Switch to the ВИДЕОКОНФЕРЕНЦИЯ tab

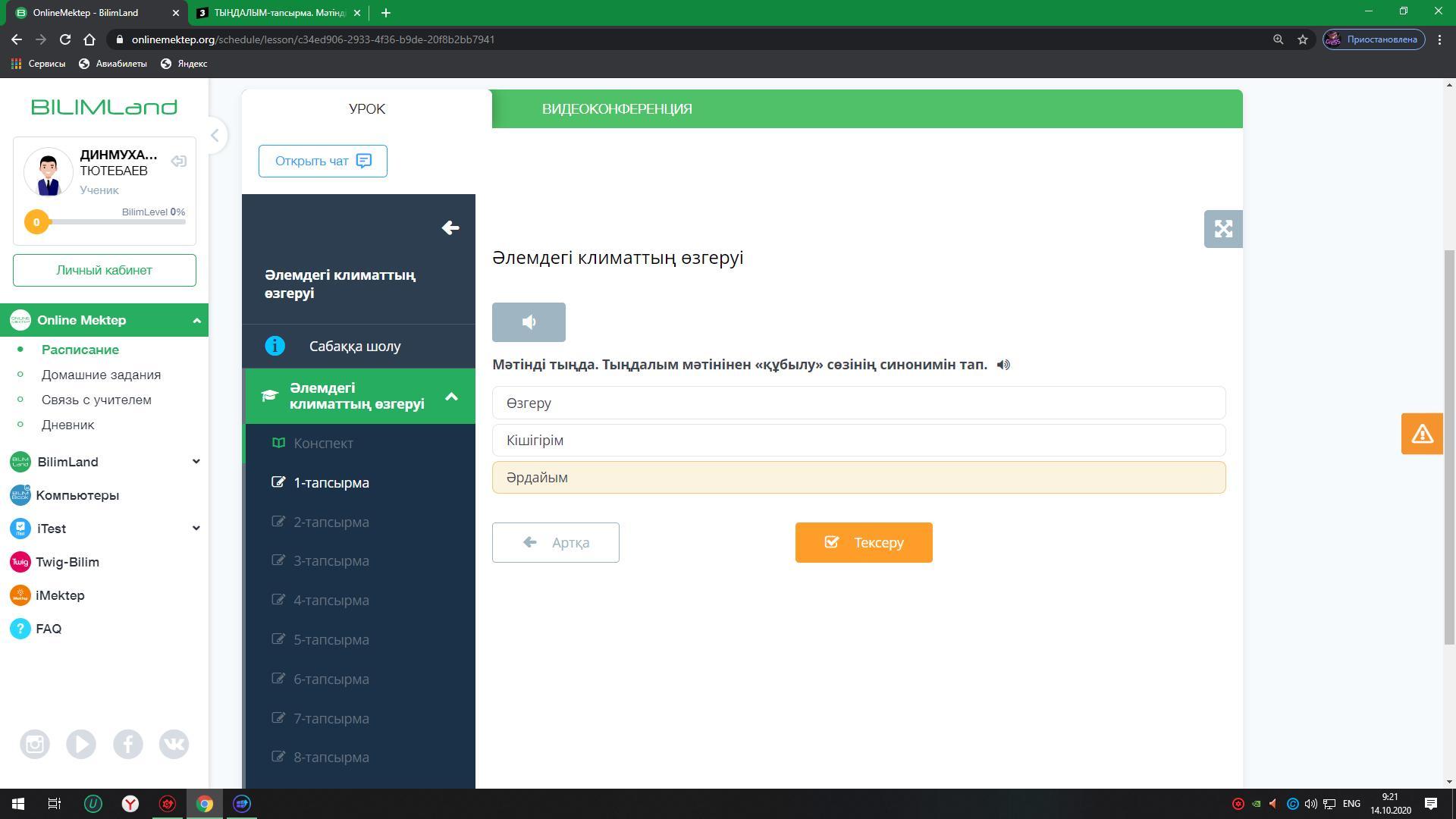click(x=617, y=109)
